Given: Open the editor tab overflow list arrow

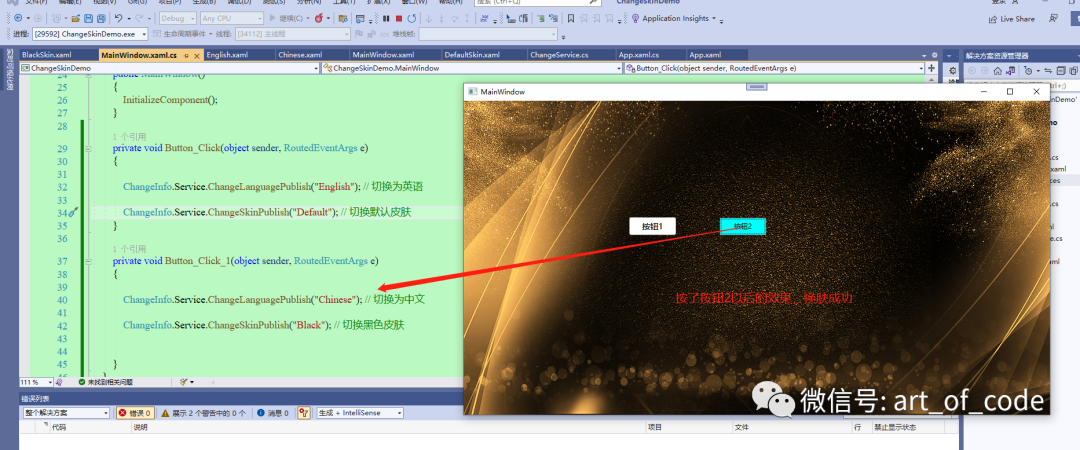Looking at the screenshot, I should [x=926, y=55].
